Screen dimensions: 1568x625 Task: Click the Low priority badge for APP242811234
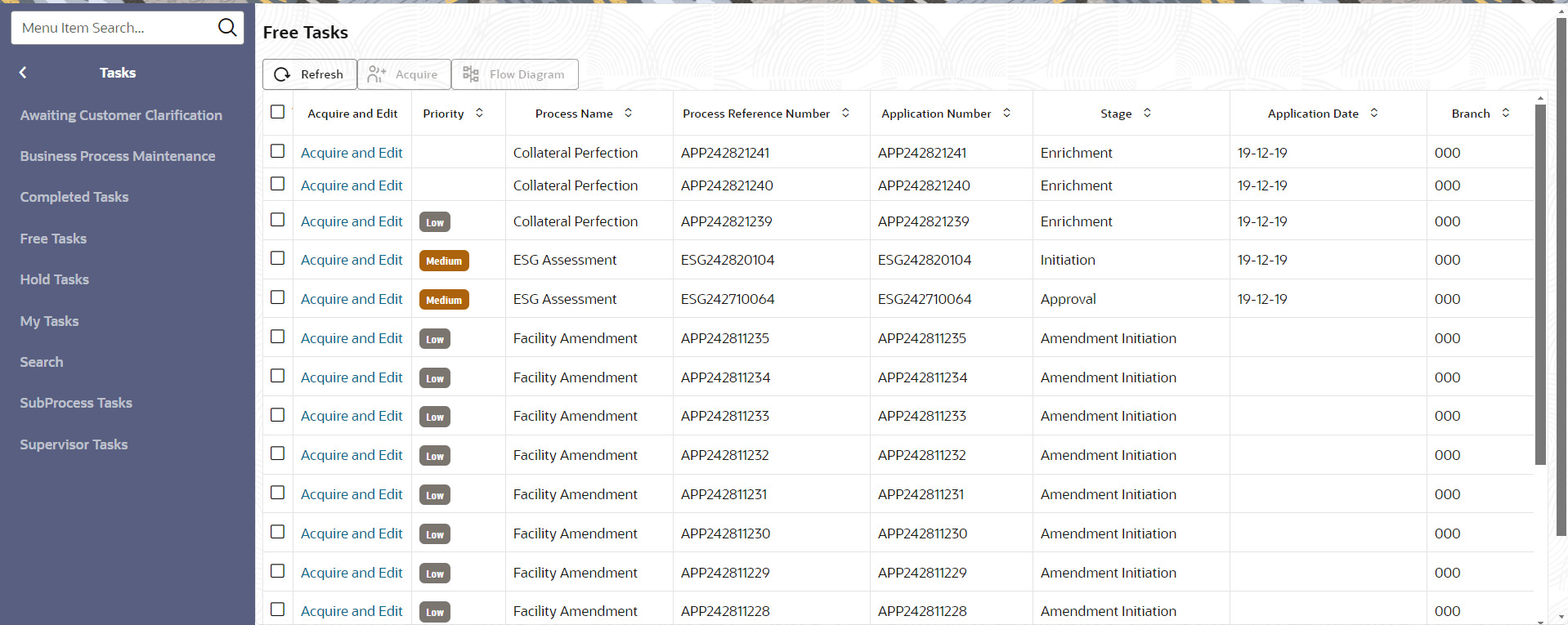click(435, 378)
